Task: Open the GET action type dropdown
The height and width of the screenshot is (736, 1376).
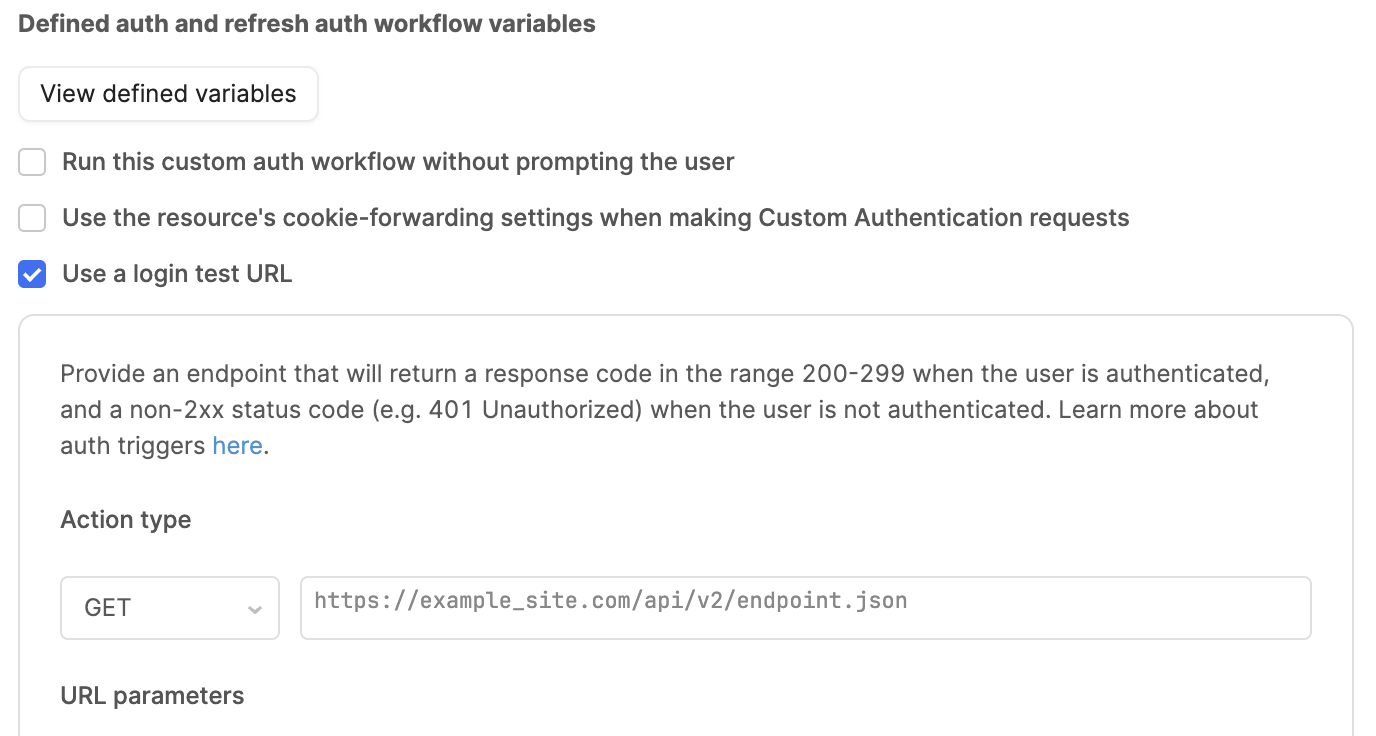Action: 170,608
